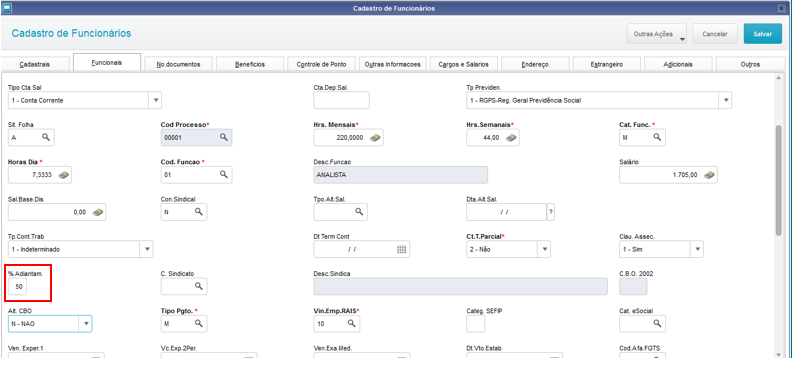Expand the Tp Previden. dropdown
The image size is (792, 368).
pyautogui.click(x=726, y=100)
